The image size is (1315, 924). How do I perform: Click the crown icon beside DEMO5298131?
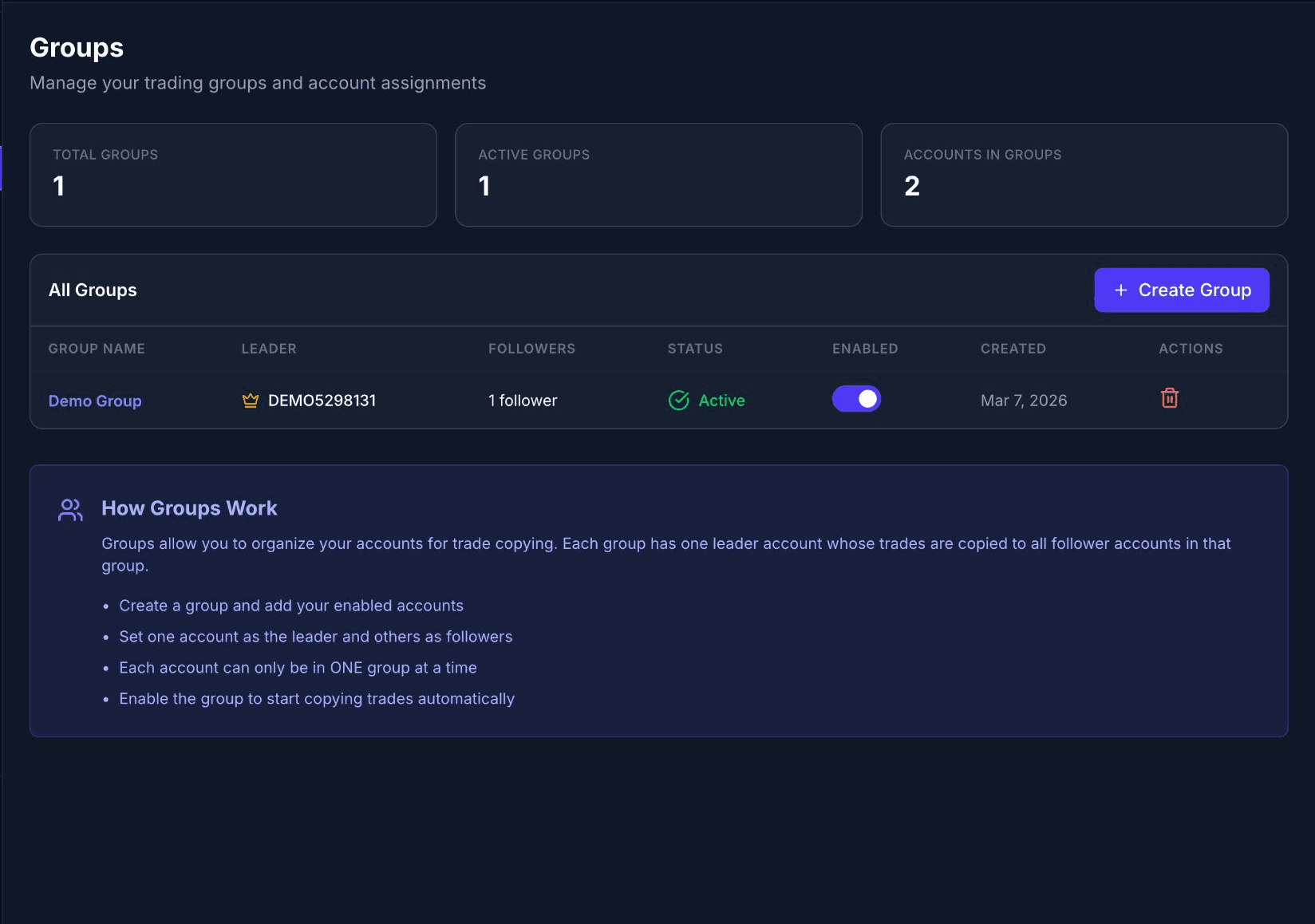pyautogui.click(x=249, y=400)
